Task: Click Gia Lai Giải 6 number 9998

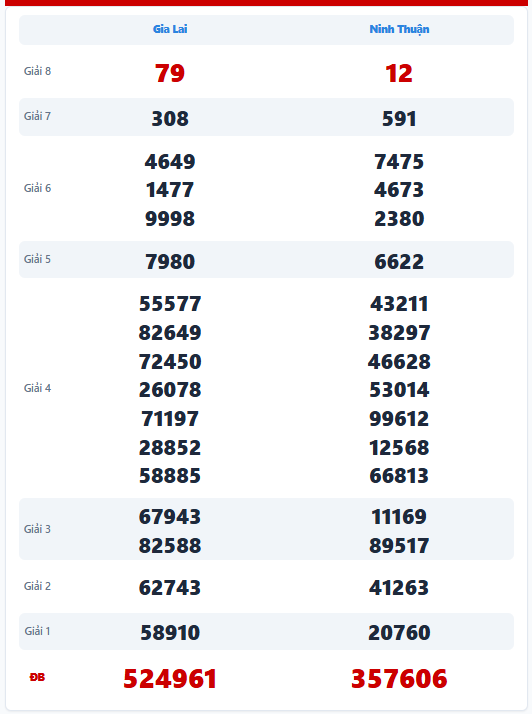Action: (170, 219)
